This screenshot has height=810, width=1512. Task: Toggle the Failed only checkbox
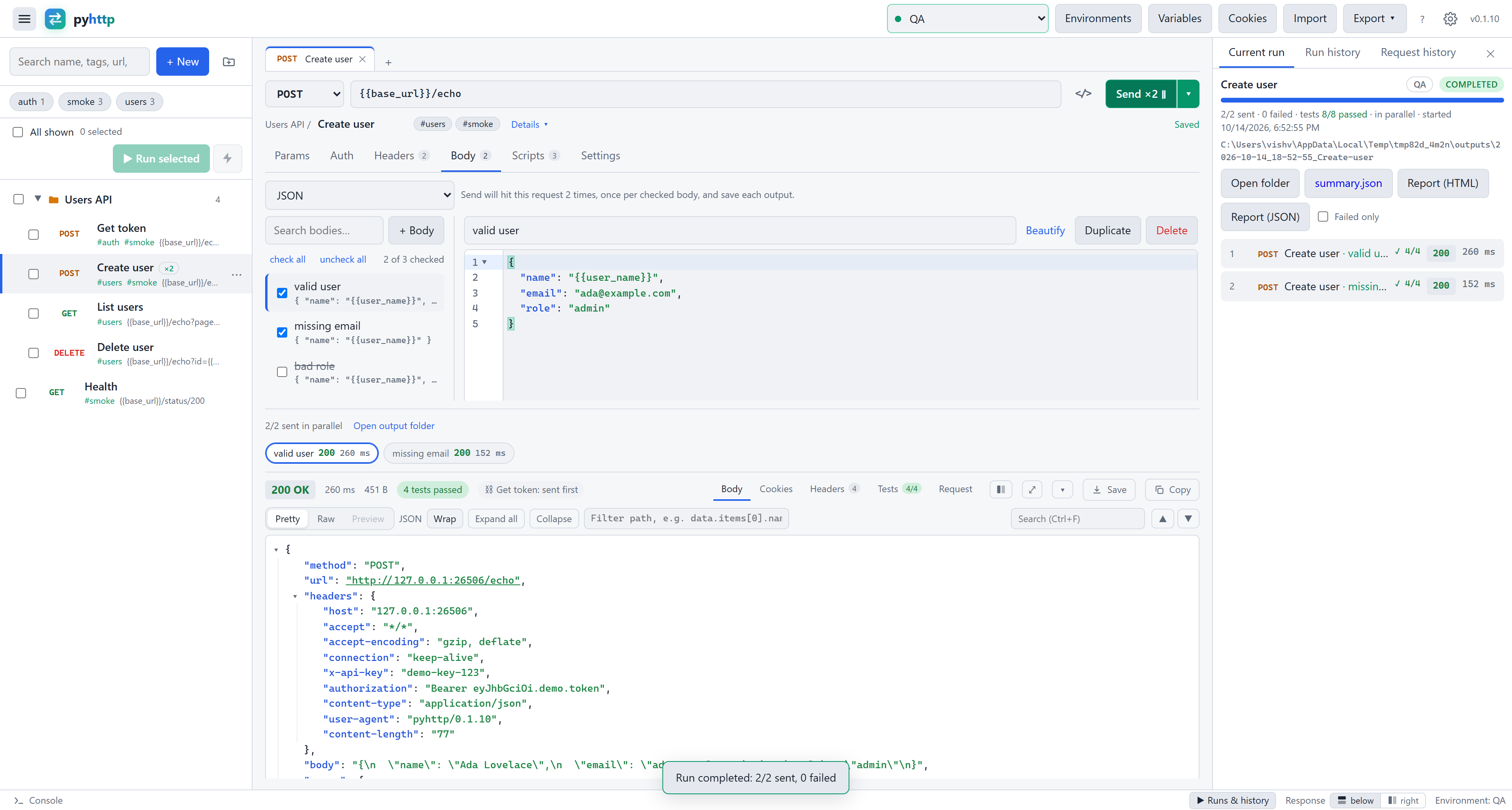1323,216
